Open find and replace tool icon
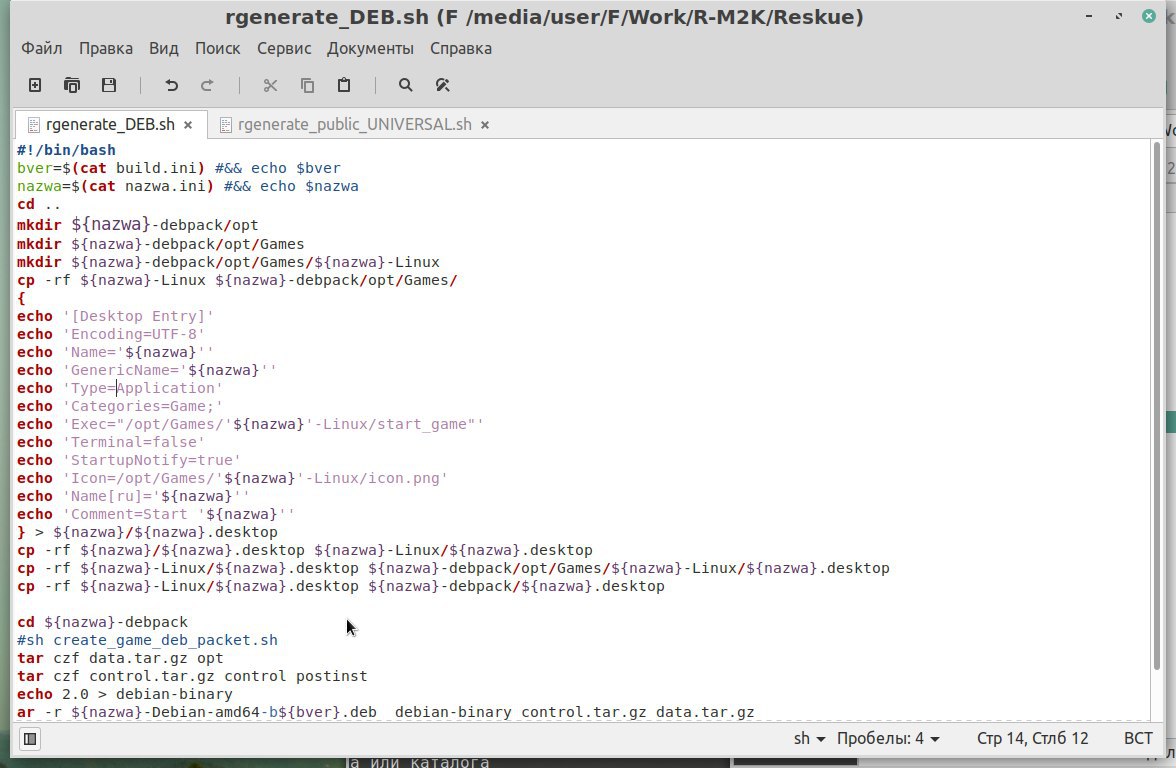Screen dimensions: 1176x768 click(x=442, y=85)
